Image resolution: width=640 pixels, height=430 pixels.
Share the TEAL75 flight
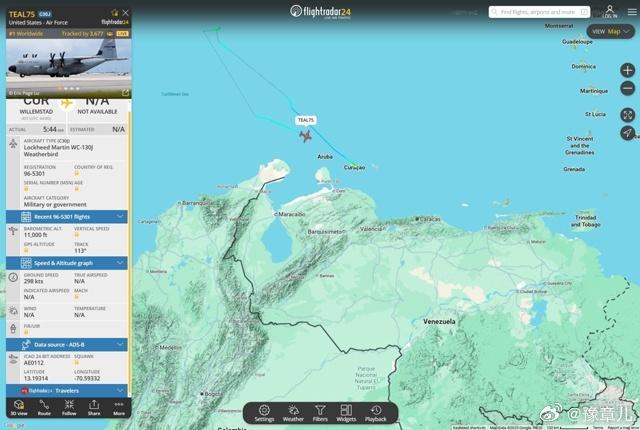(94, 408)
